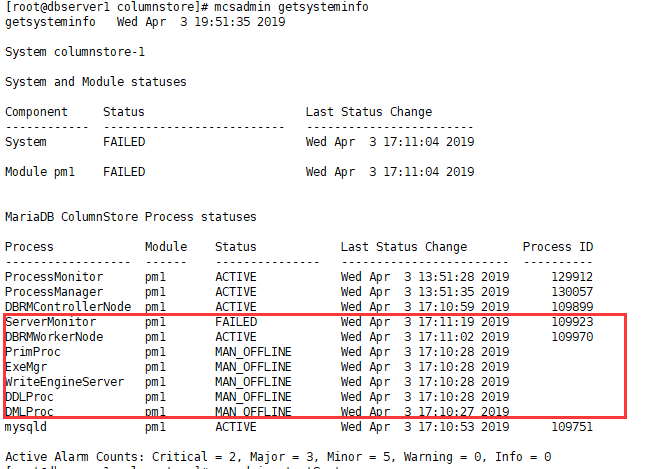
Task: Click the 'DMLProc' process name
Action: click(x=29, y=411)
